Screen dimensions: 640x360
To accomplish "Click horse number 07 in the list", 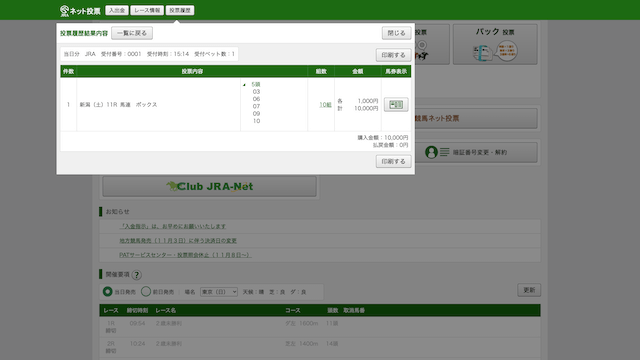I will point(256,107).
